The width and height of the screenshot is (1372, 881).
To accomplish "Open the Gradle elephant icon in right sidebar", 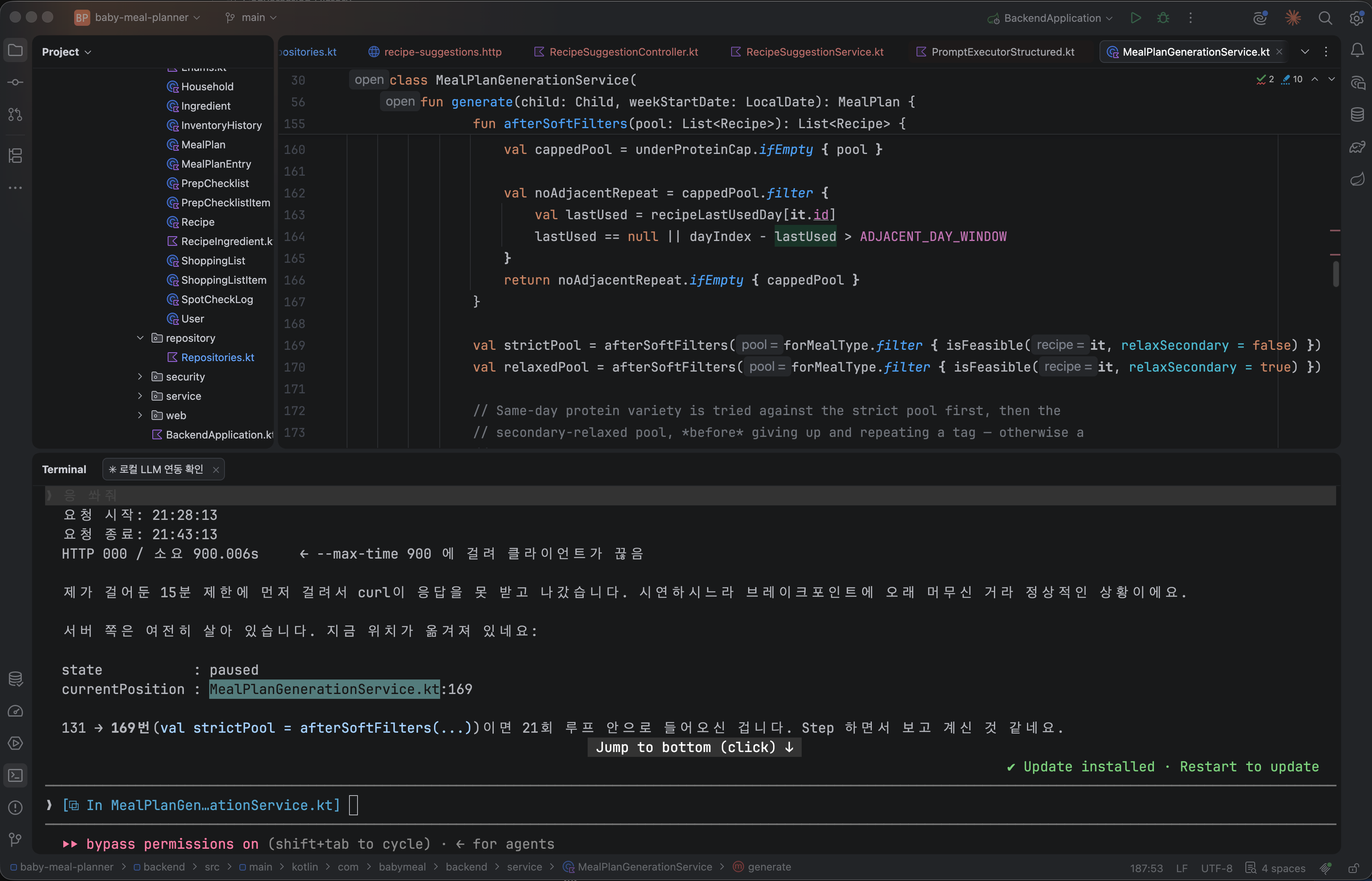I will click(1357, 147).
